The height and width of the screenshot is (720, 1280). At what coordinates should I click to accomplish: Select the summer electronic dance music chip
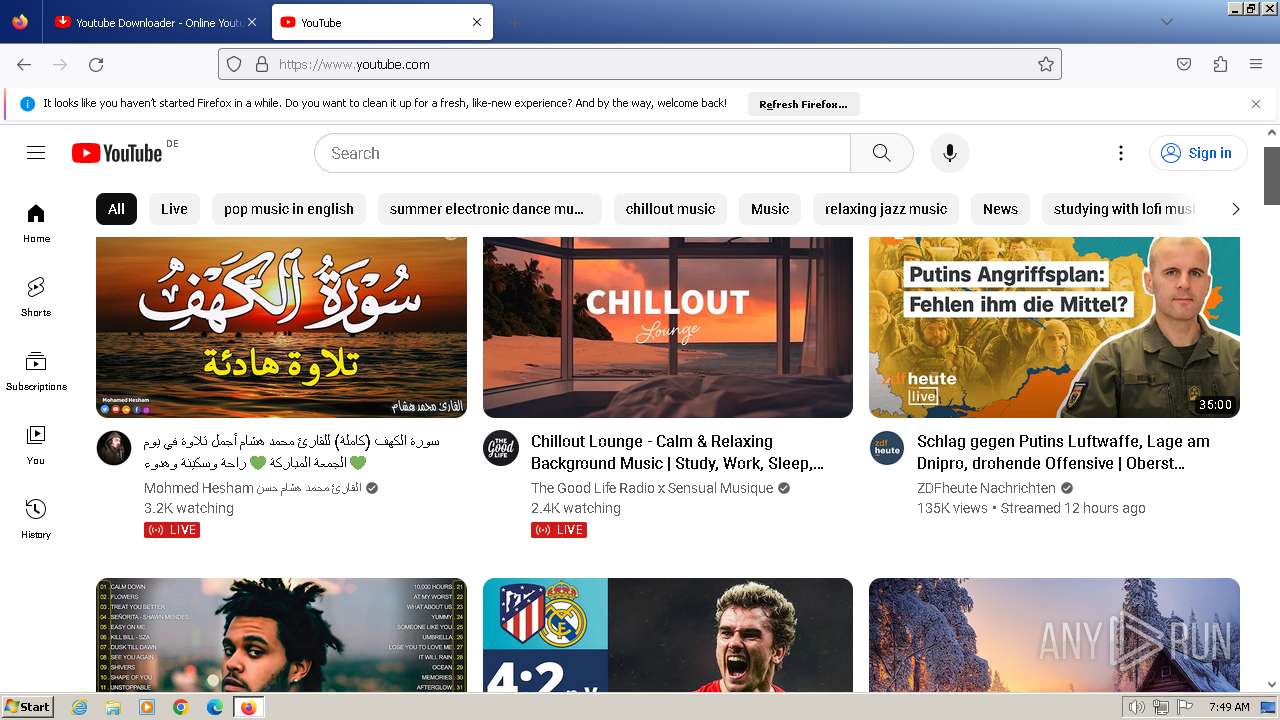(489, 209)
